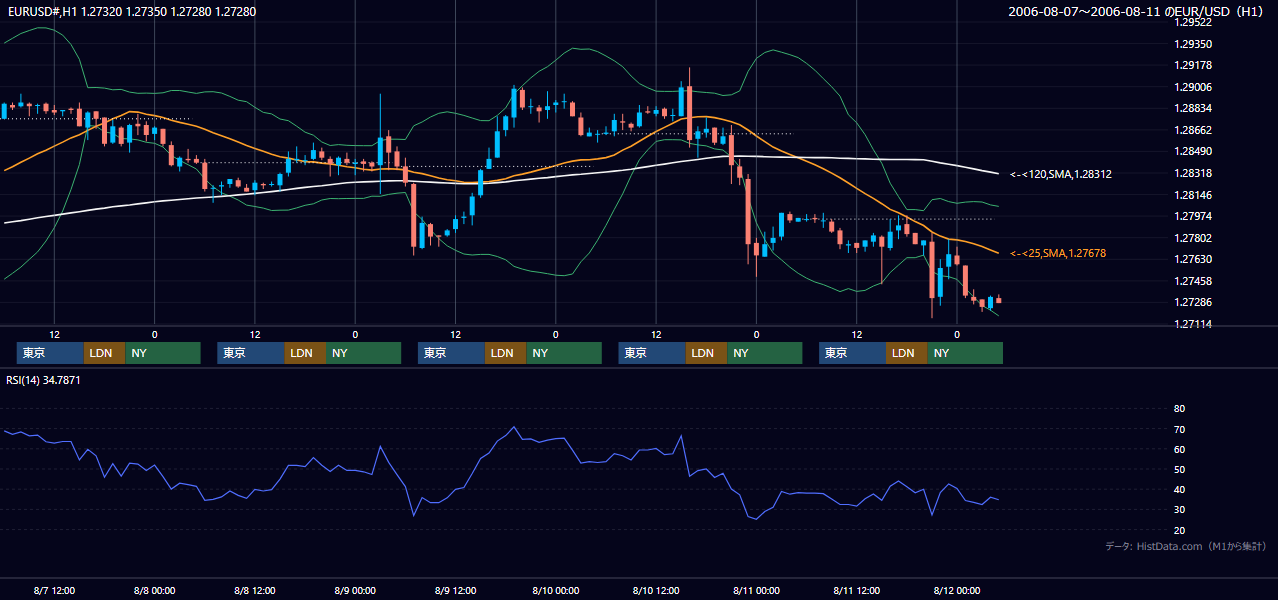
Task: Click RSI scale value 60
Action: click(x=1179, y=450)
